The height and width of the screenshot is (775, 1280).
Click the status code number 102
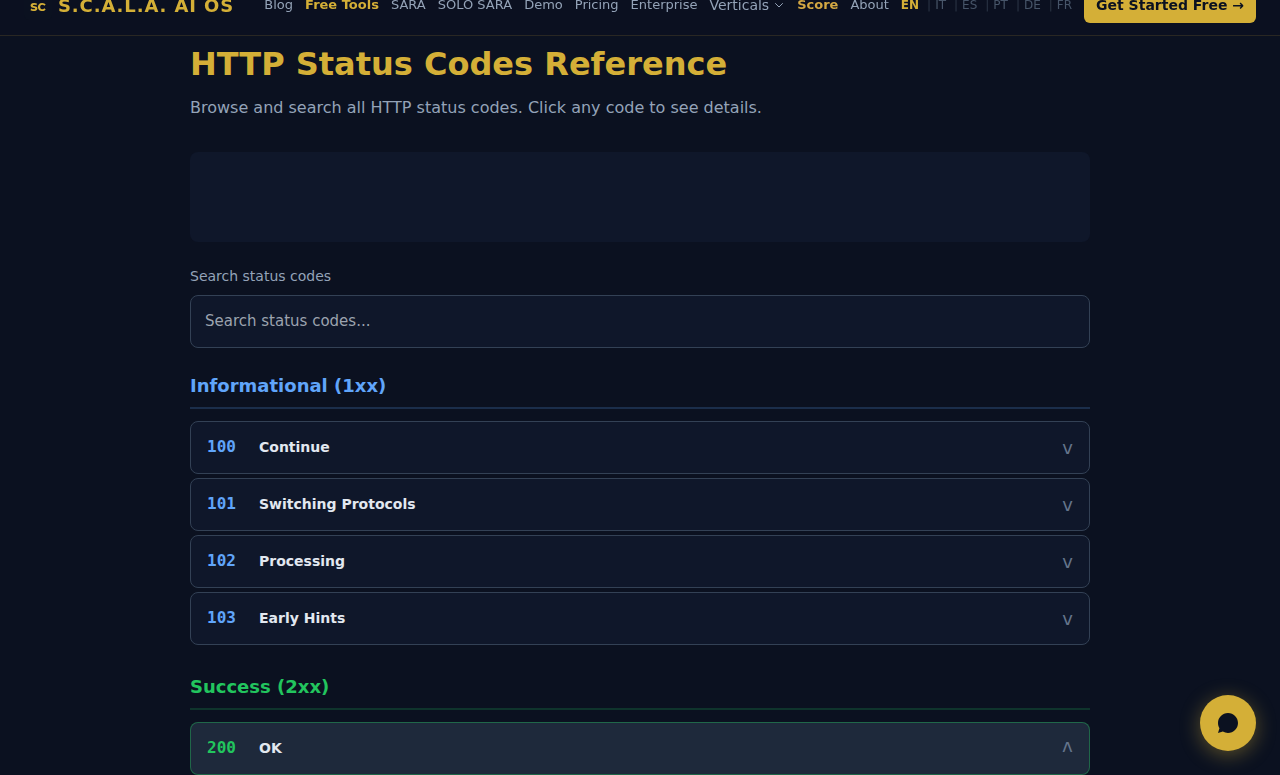pos(221,561)
